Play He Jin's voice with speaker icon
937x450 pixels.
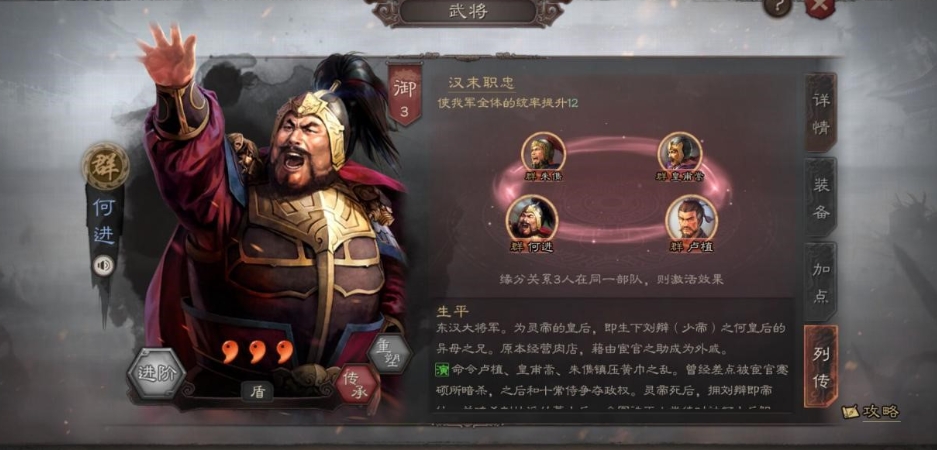coord(104,265)
